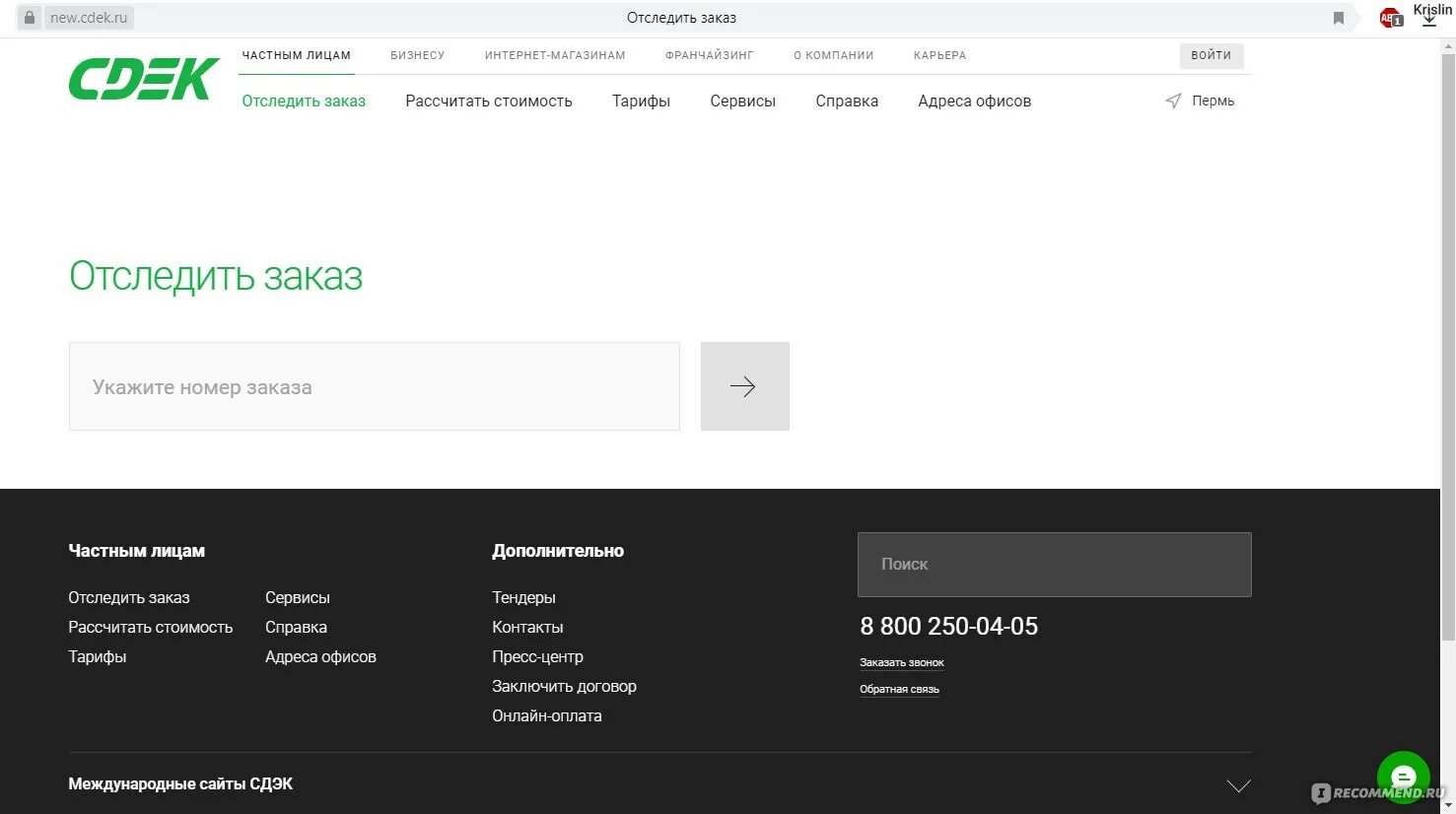Select the Интернет-магазинам tab

pyautogui.click(x=555, y=55)
